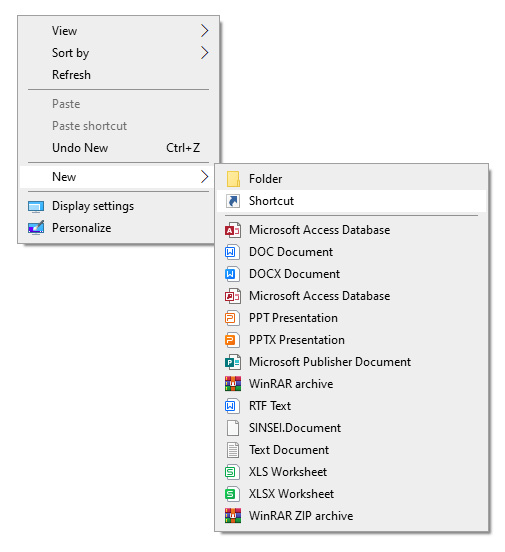Create a new Folder using the folder icon

tap(233, 179)
